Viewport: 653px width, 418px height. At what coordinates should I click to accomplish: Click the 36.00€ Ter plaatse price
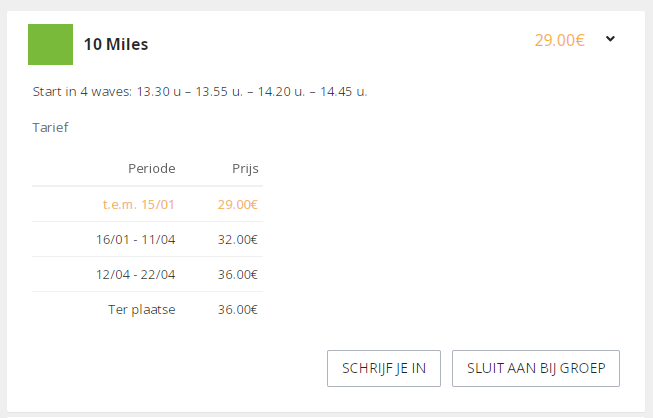click(237, 309)
